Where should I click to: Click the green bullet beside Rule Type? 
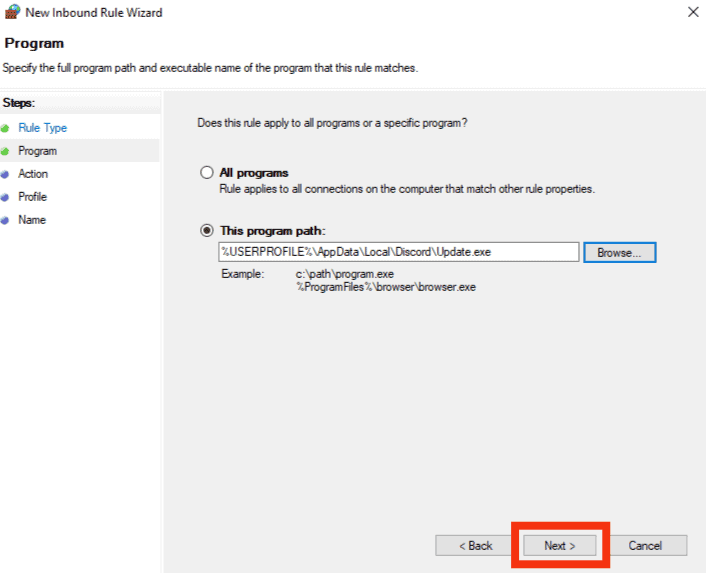tap(5, 128)
